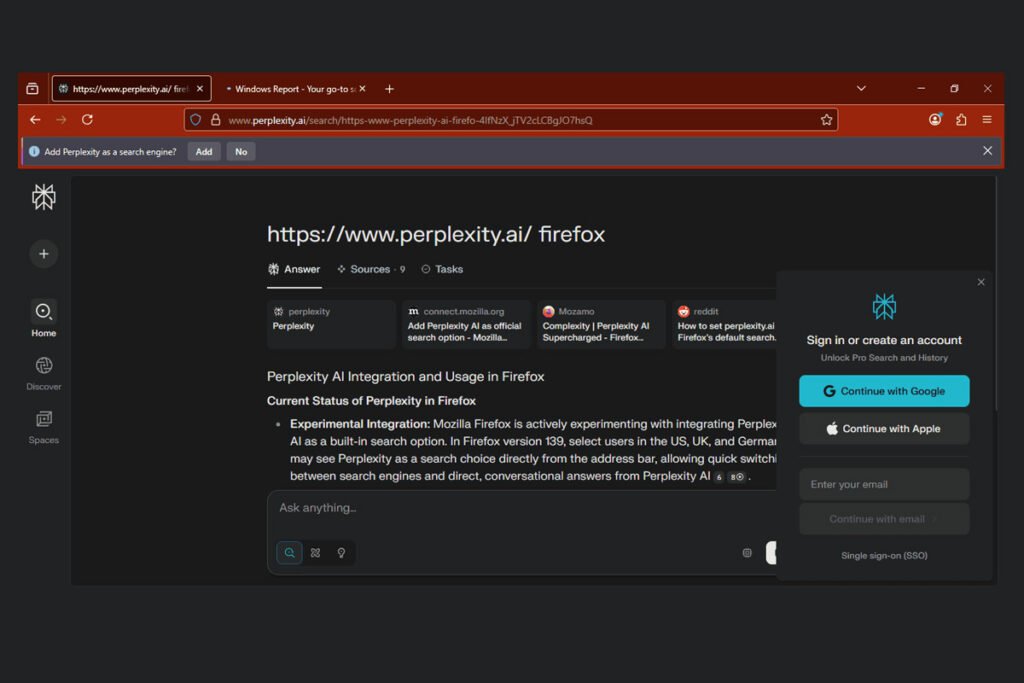Click the Ask anything input box
Viewport: 1024px width, 683px height.
[521, 508]
